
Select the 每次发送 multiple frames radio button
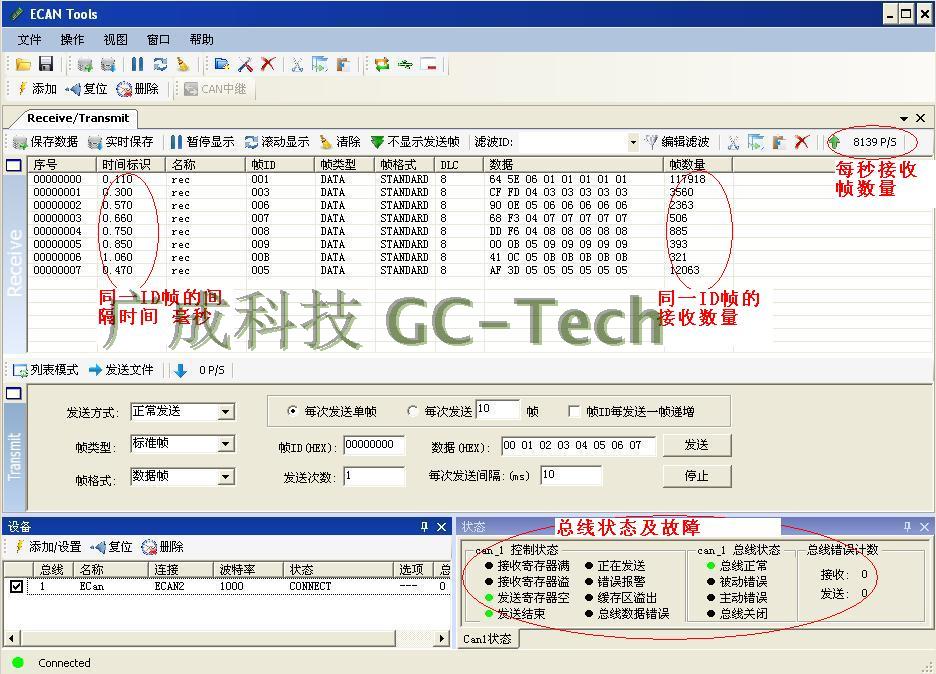413,411
